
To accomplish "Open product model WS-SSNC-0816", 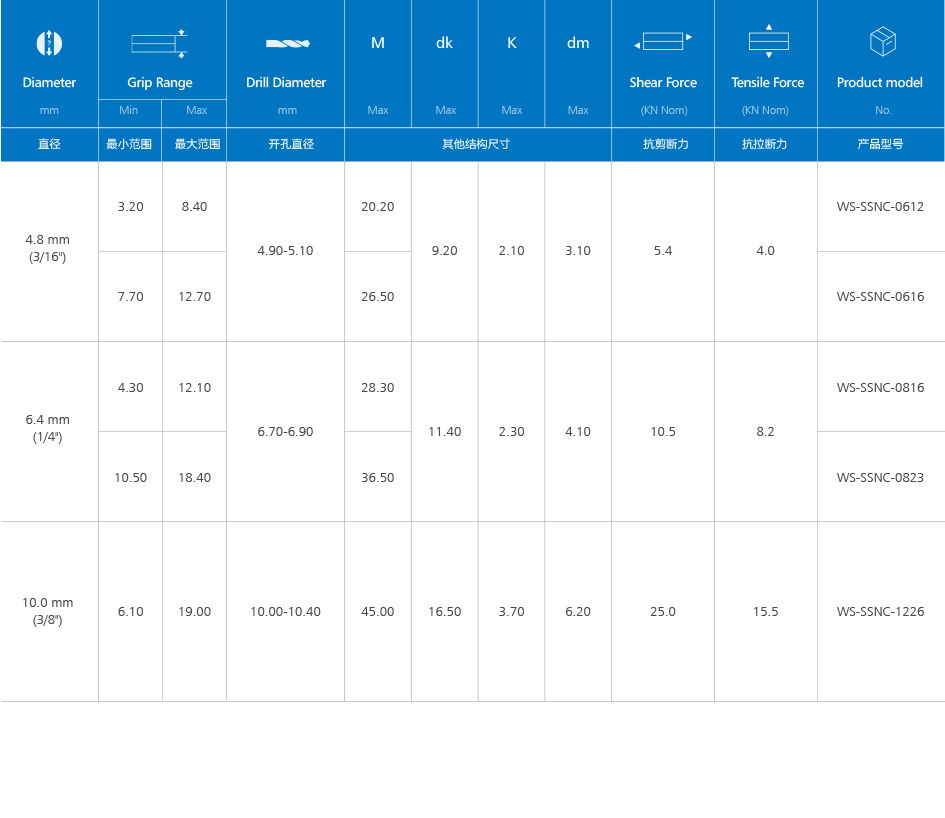I will click(880, 388).
